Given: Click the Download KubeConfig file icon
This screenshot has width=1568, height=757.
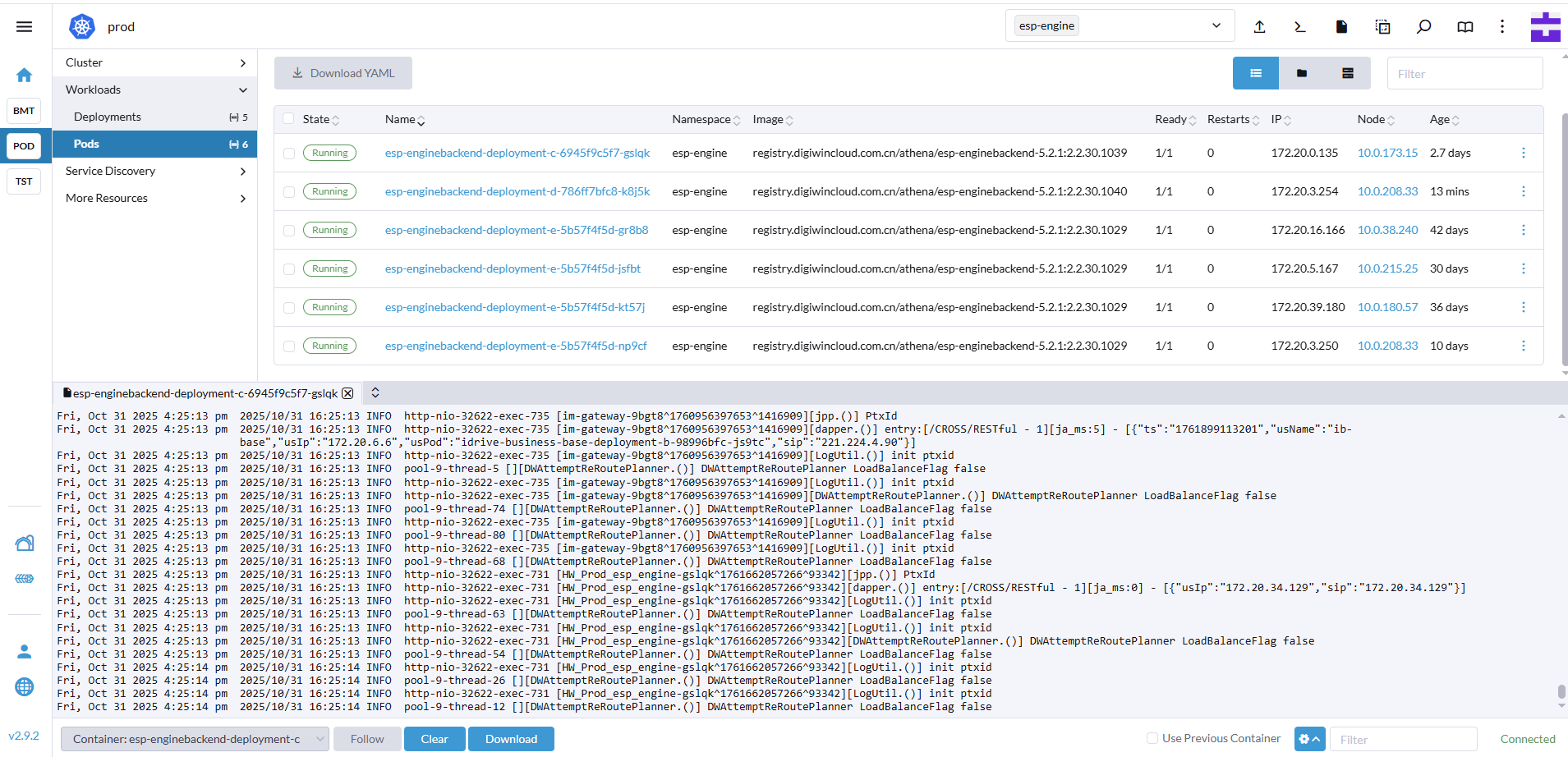Looking at the screenshot, I should point(1341,27).
